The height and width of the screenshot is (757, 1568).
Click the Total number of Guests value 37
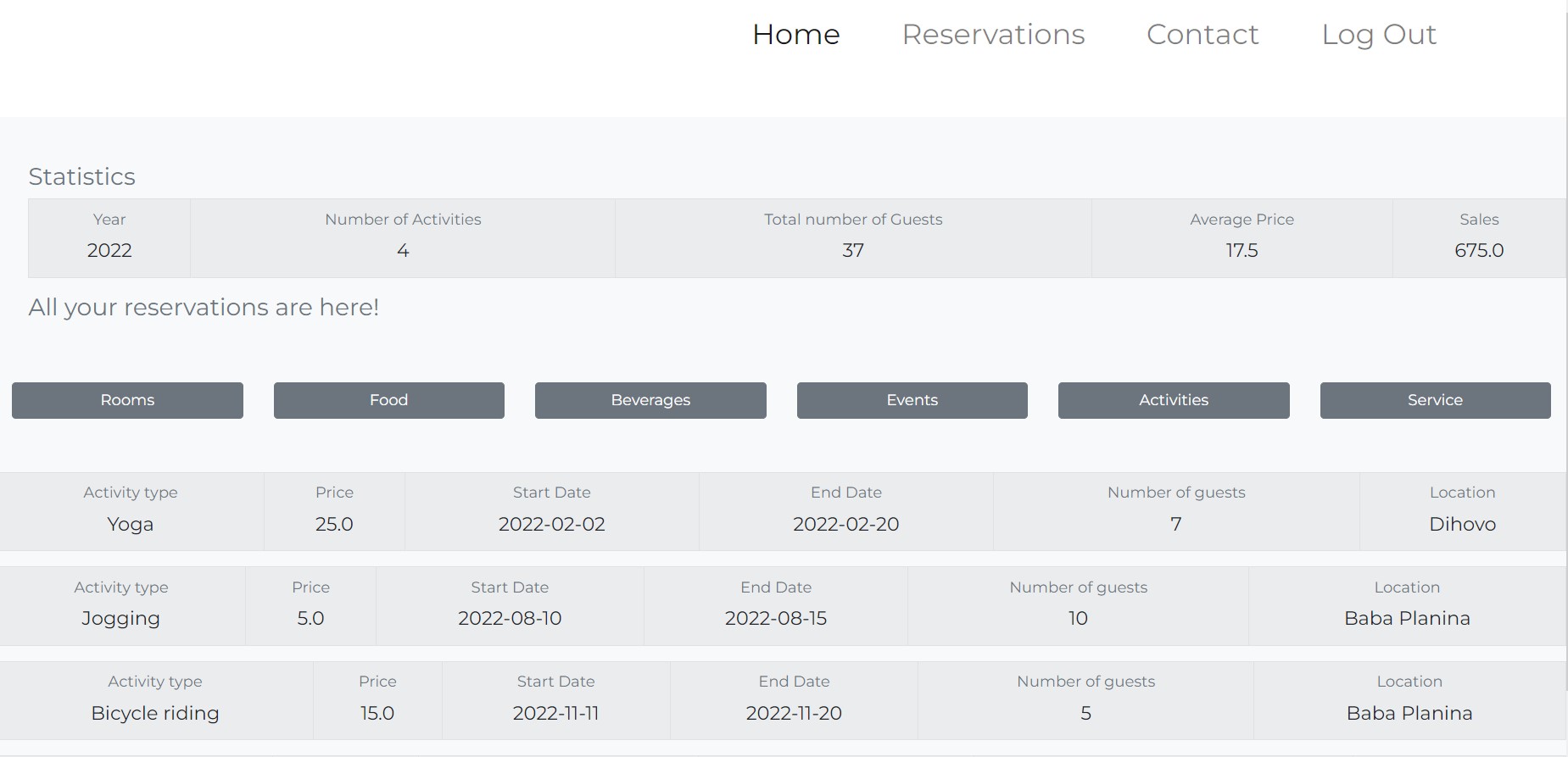coord(852,250)
